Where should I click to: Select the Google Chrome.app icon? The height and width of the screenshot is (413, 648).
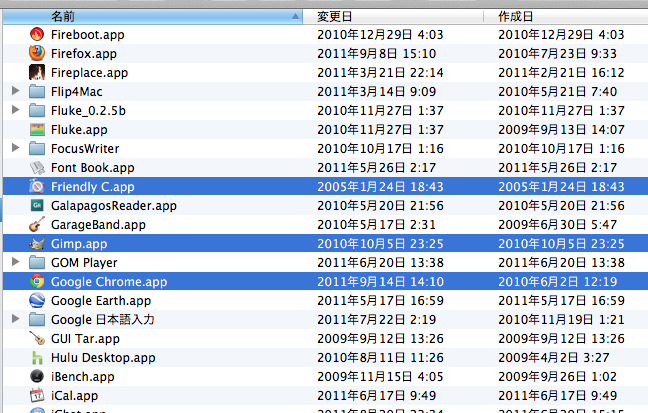[37, 282]
